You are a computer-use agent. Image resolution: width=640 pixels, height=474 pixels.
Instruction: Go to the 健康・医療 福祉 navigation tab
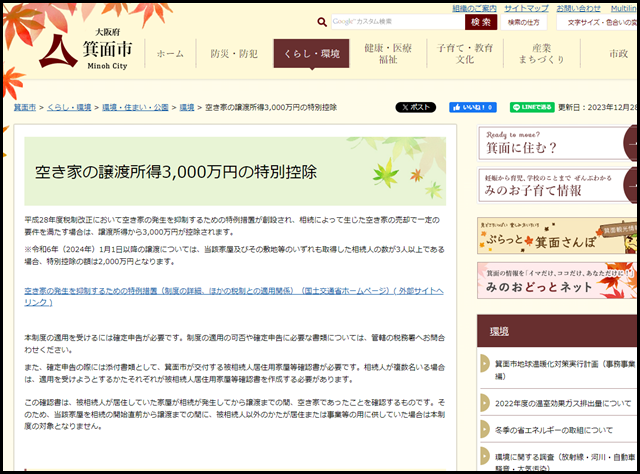click(388, 53)
